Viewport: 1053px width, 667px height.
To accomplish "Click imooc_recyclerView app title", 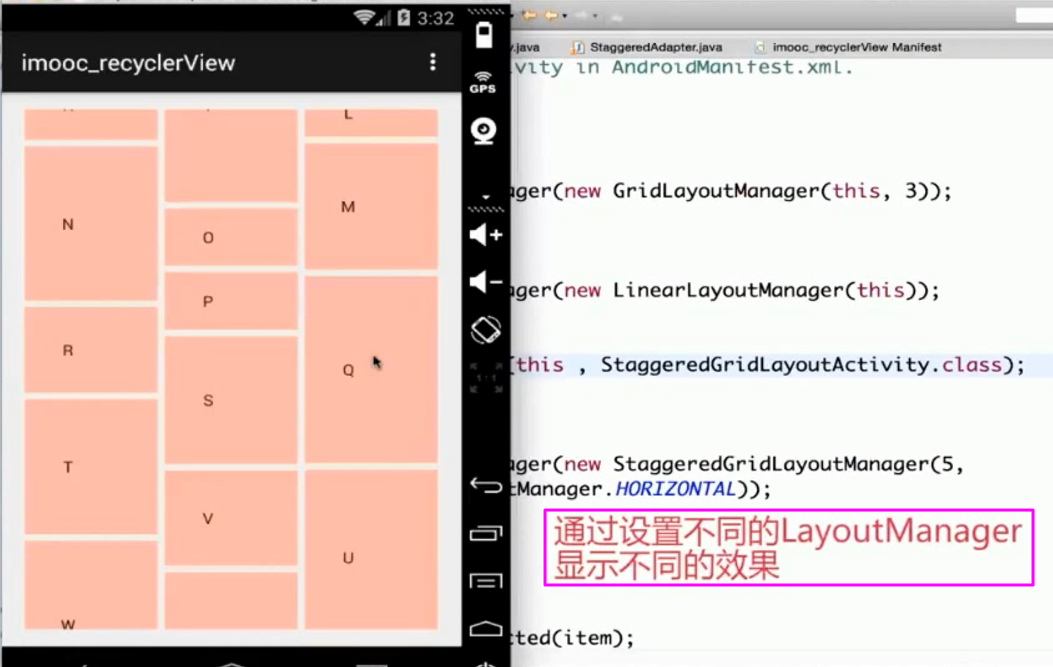I will (128, 62).
